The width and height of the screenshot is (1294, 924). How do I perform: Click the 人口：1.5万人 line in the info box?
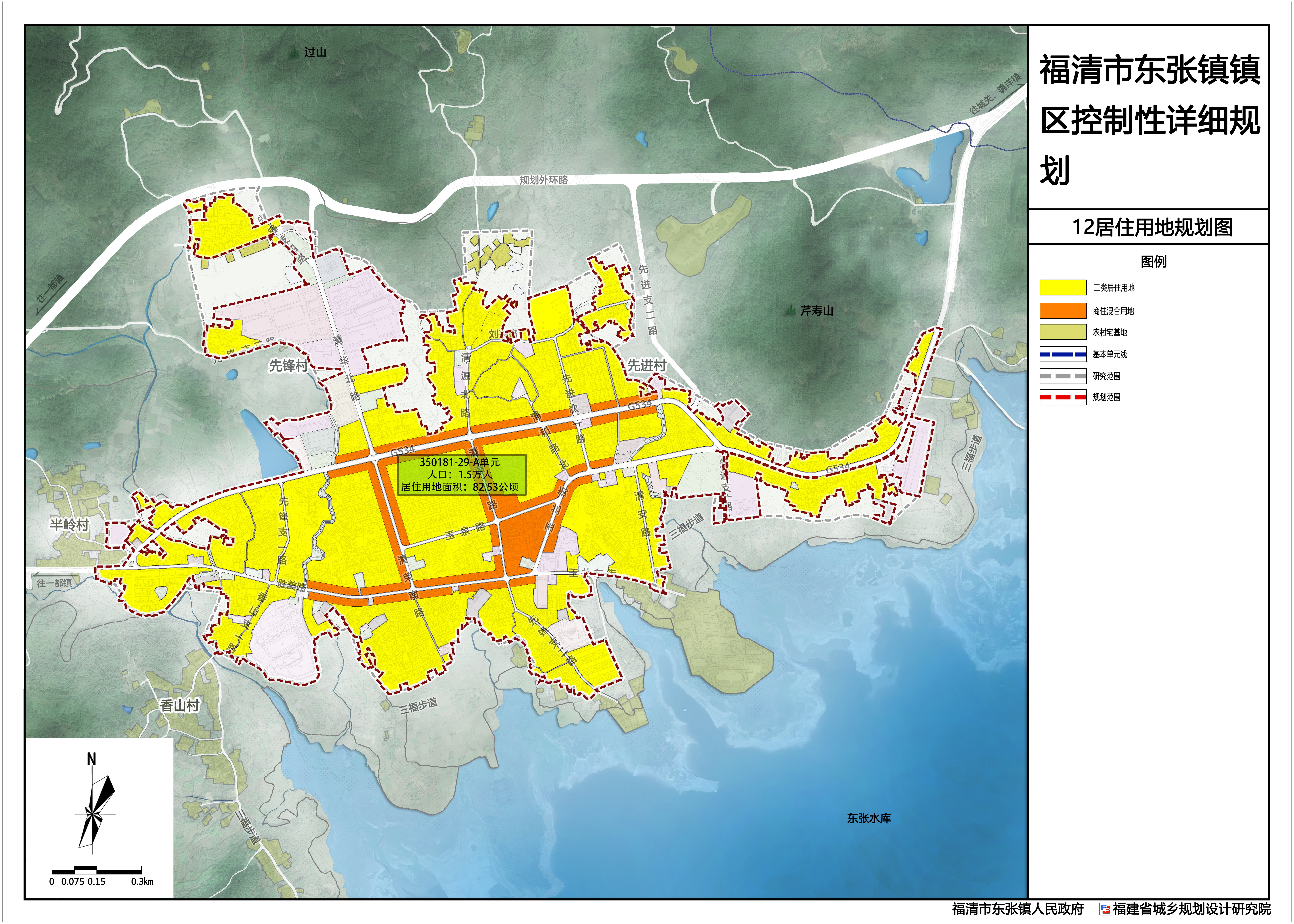(460, 475)
